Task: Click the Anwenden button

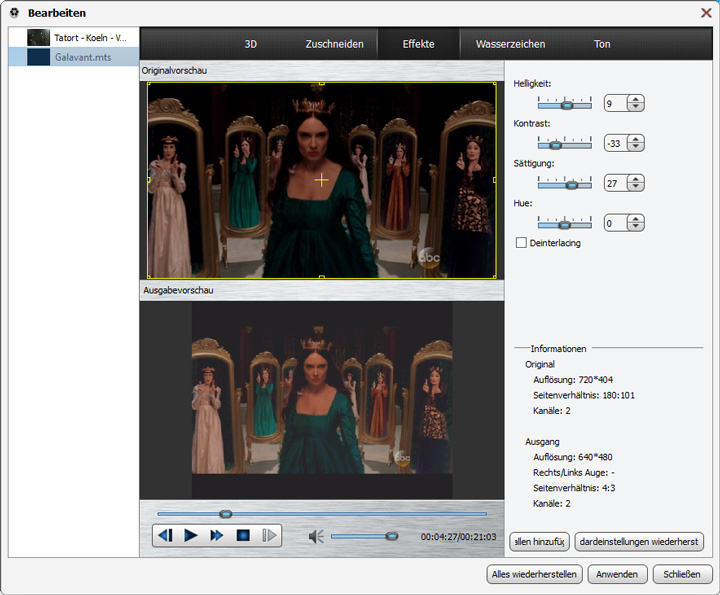Action: [617, 574]
